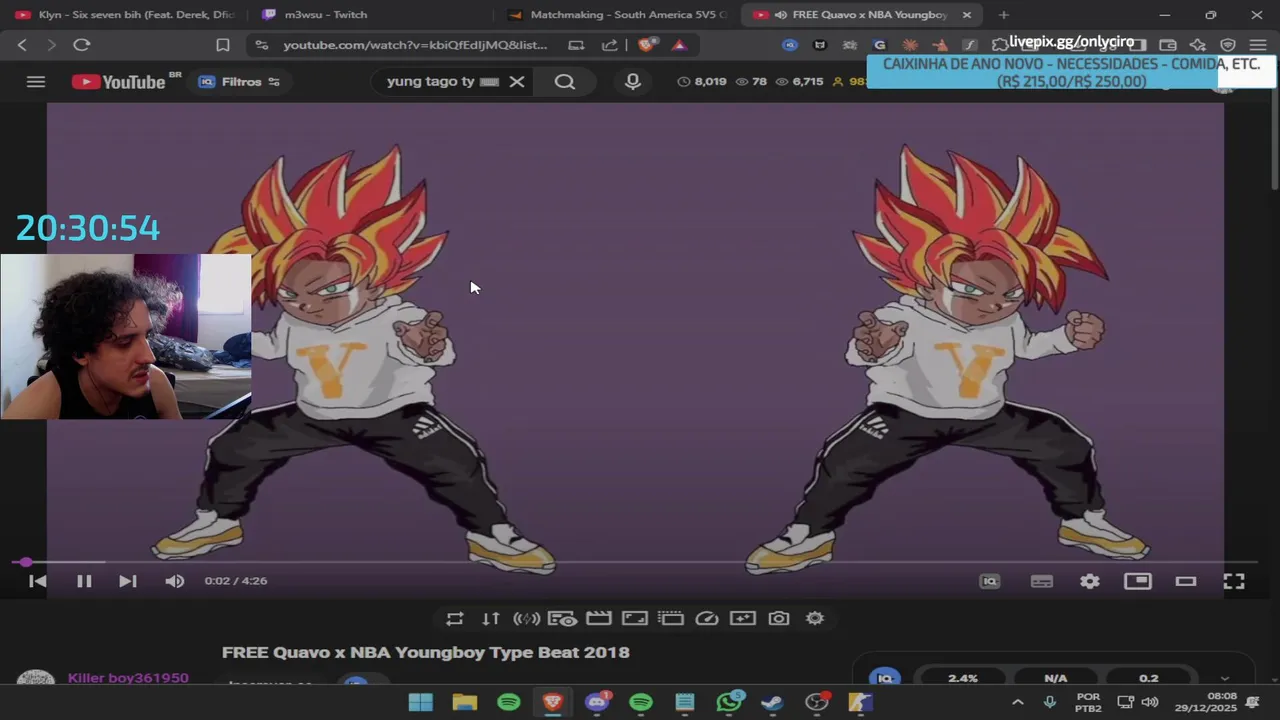Skip to the next video
This screenshot has width=1280, height=720.
coord(127,581)
